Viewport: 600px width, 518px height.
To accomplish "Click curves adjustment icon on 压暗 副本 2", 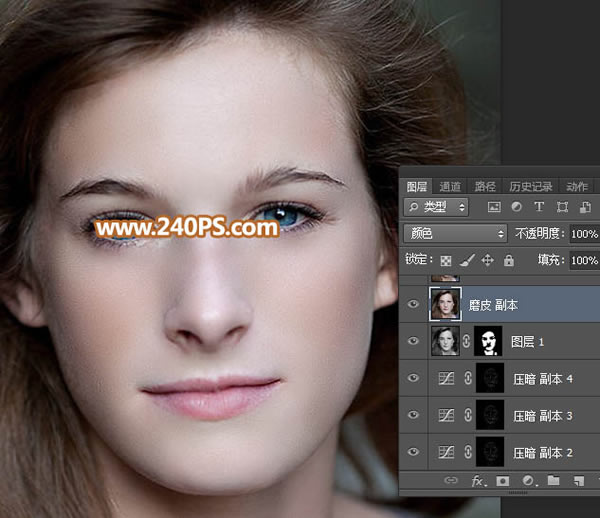I will (x=446, y=452).
